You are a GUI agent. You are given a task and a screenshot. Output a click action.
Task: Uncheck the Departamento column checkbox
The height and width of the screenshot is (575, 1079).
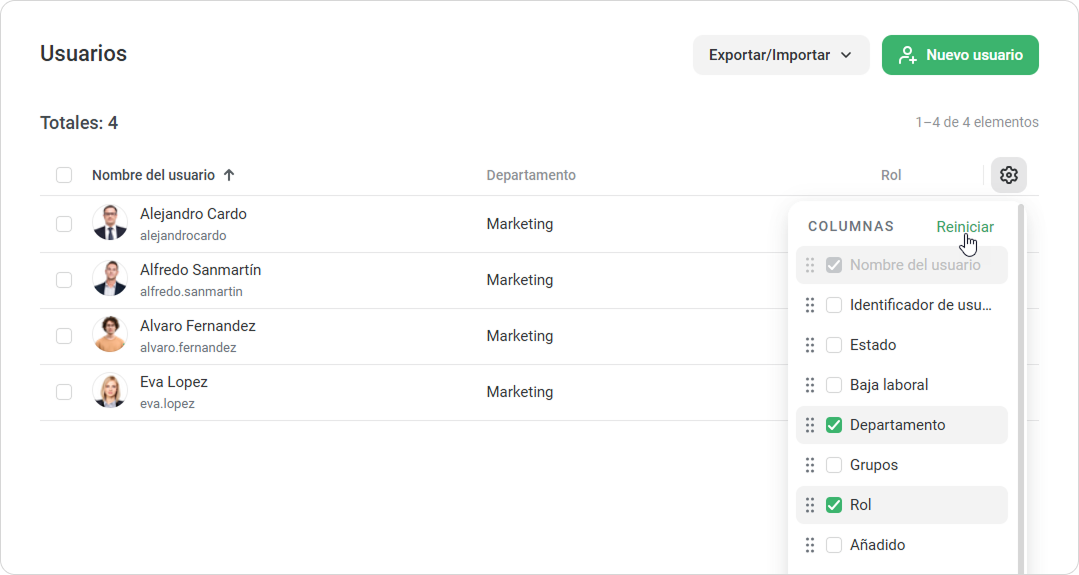coord(834,425)
